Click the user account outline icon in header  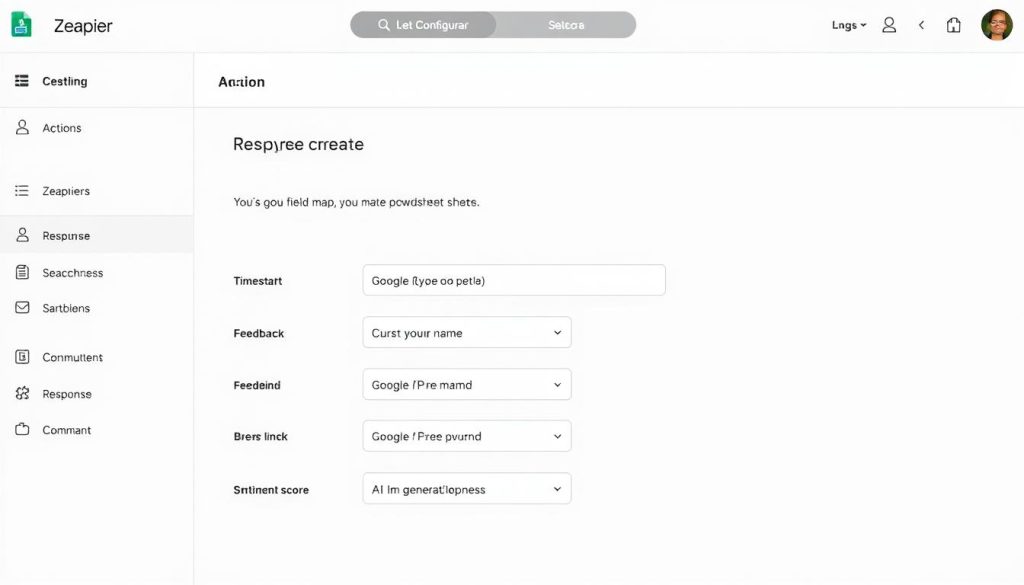(889, 25)
